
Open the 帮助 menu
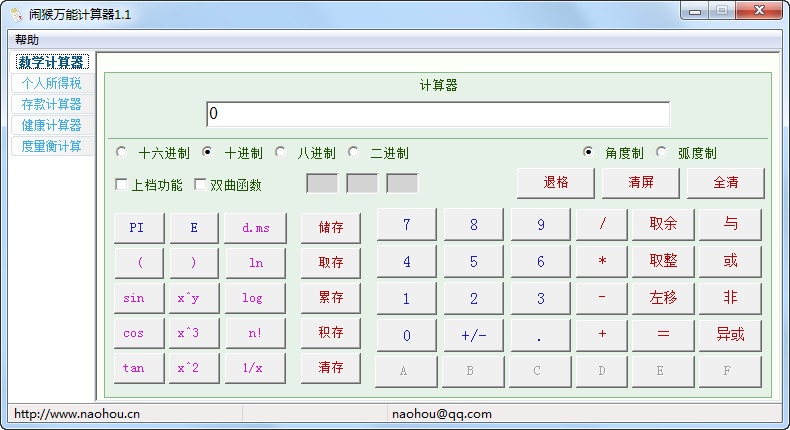27,39
